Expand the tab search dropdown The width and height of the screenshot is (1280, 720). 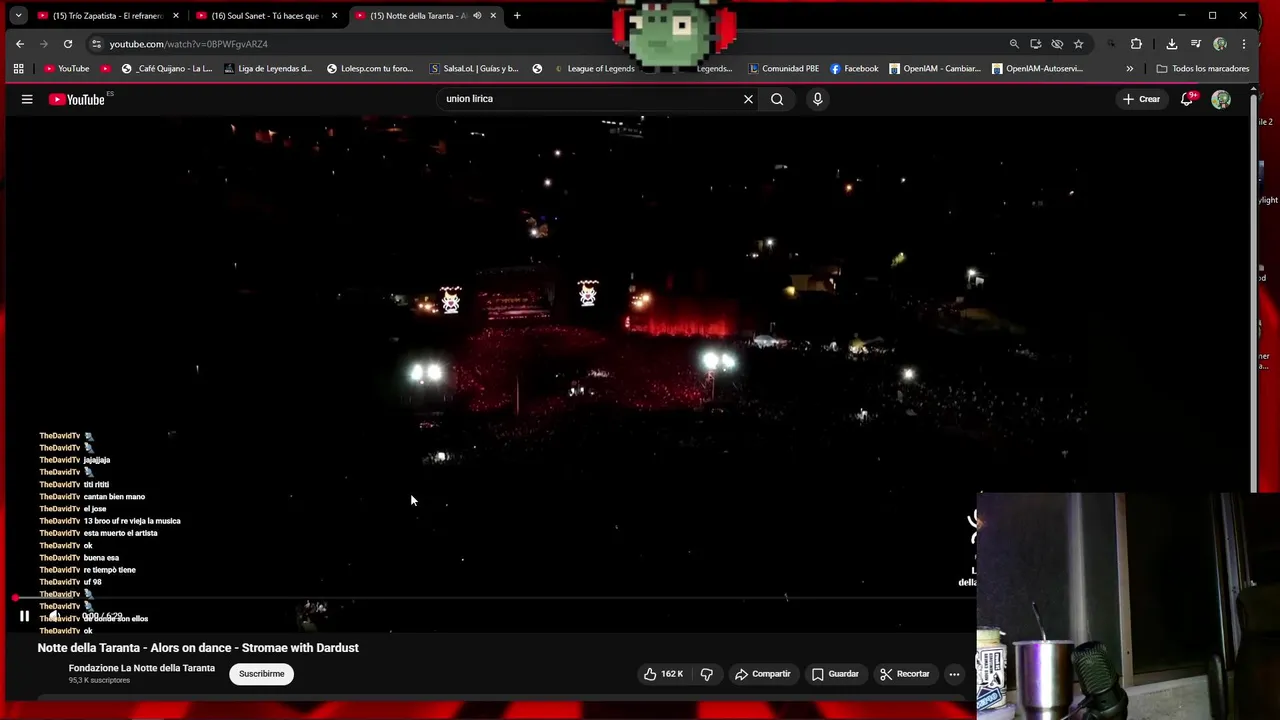pyautogui.click(x=18, y=16)
